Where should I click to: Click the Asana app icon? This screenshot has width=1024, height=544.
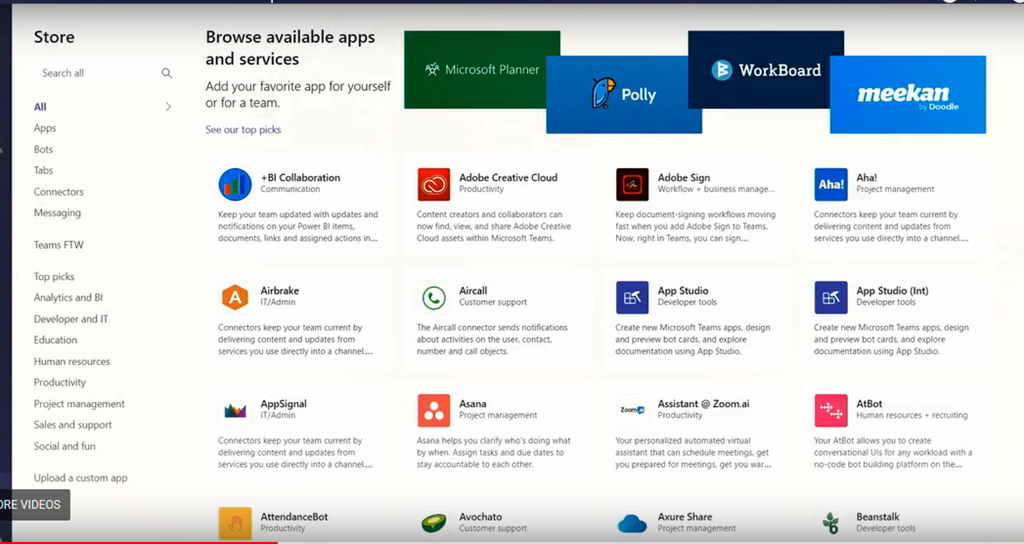click(434, 410)
